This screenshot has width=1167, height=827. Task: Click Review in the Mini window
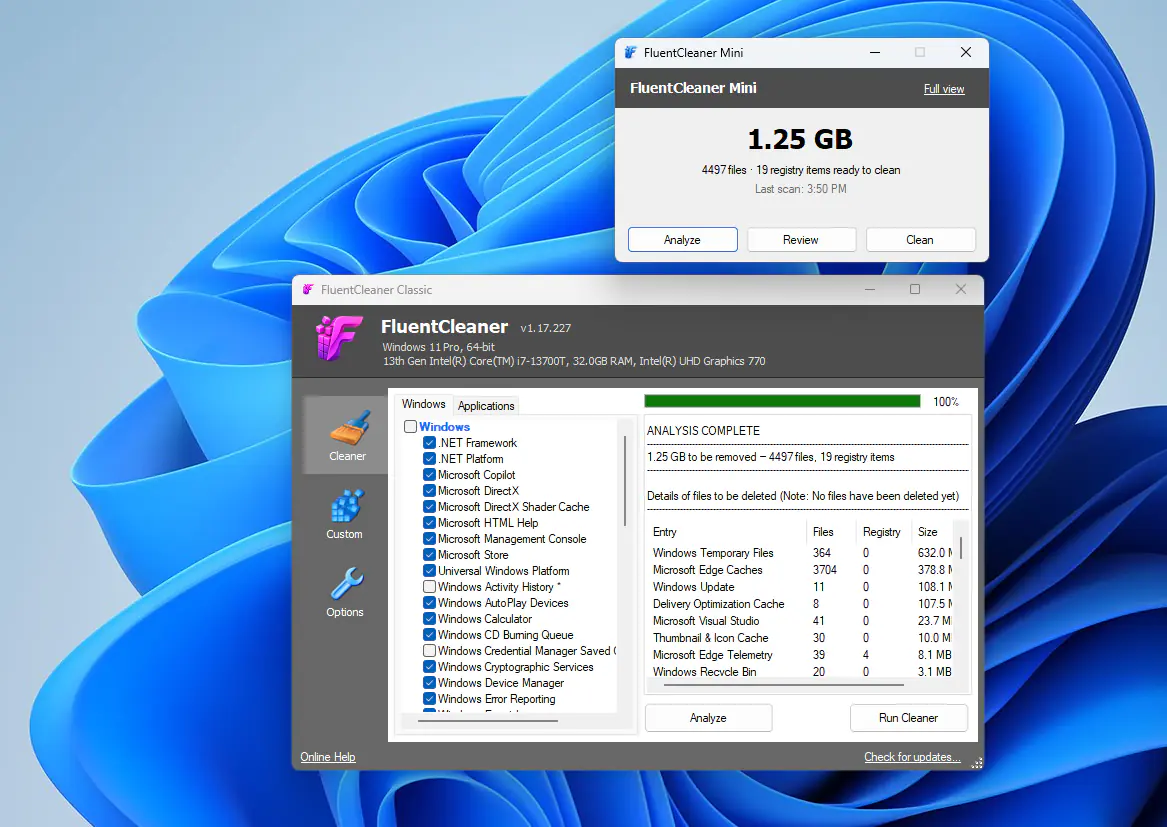[x=801, y=240]
